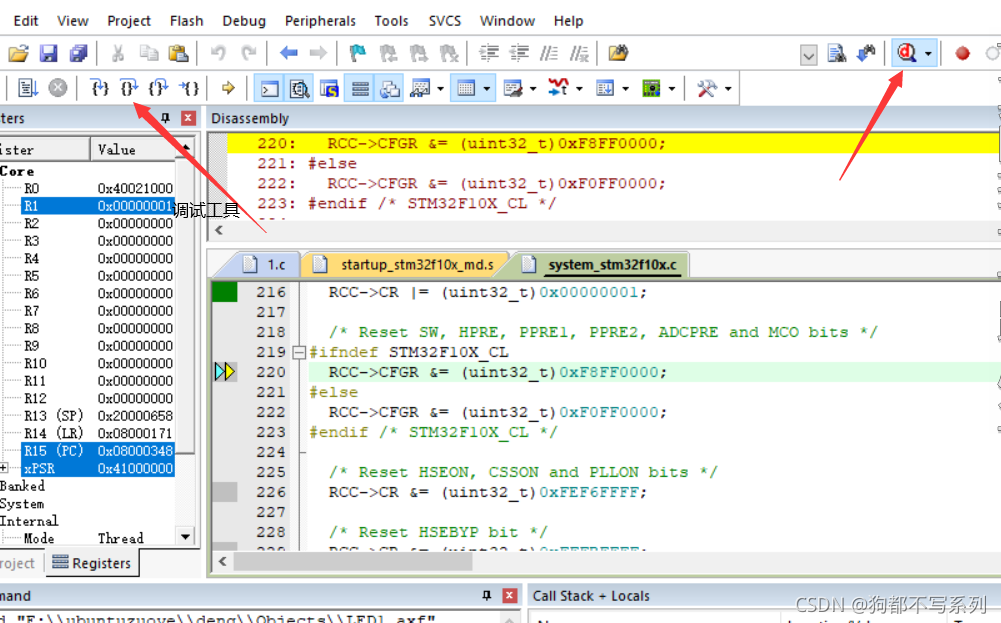Click the Step Into debug icon
The width and height of the screenshot is (1001, 623).
[99, 88]
